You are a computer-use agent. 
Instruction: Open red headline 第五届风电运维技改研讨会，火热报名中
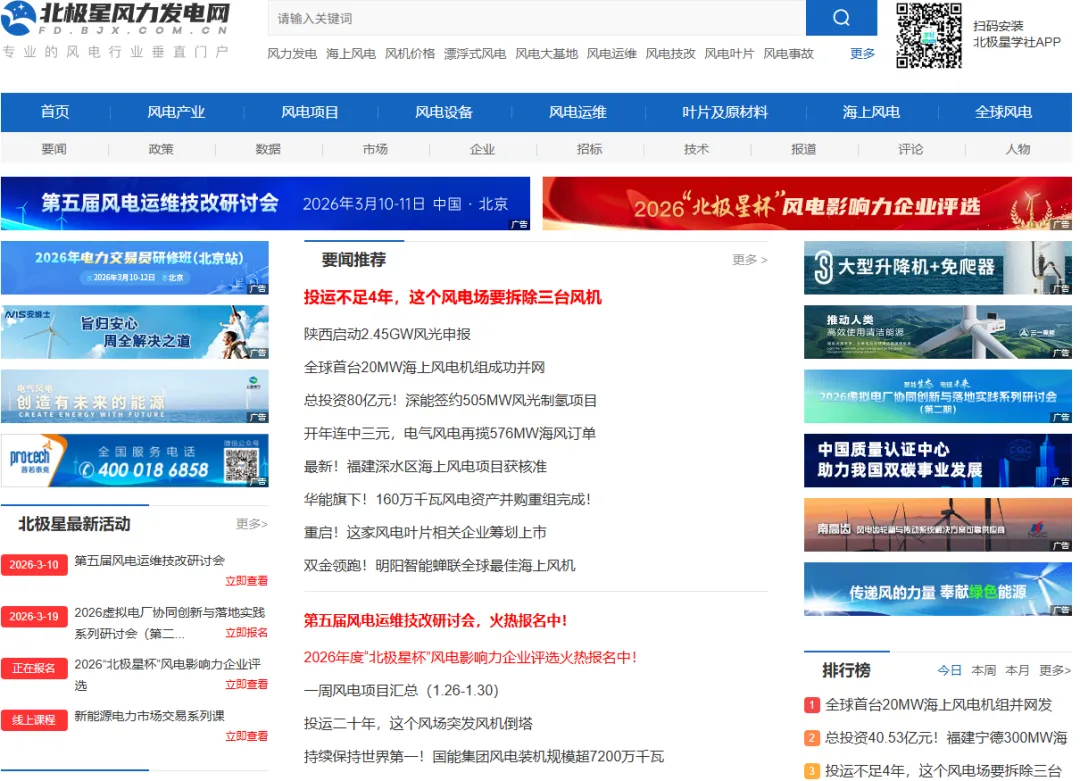pos(435,621)
